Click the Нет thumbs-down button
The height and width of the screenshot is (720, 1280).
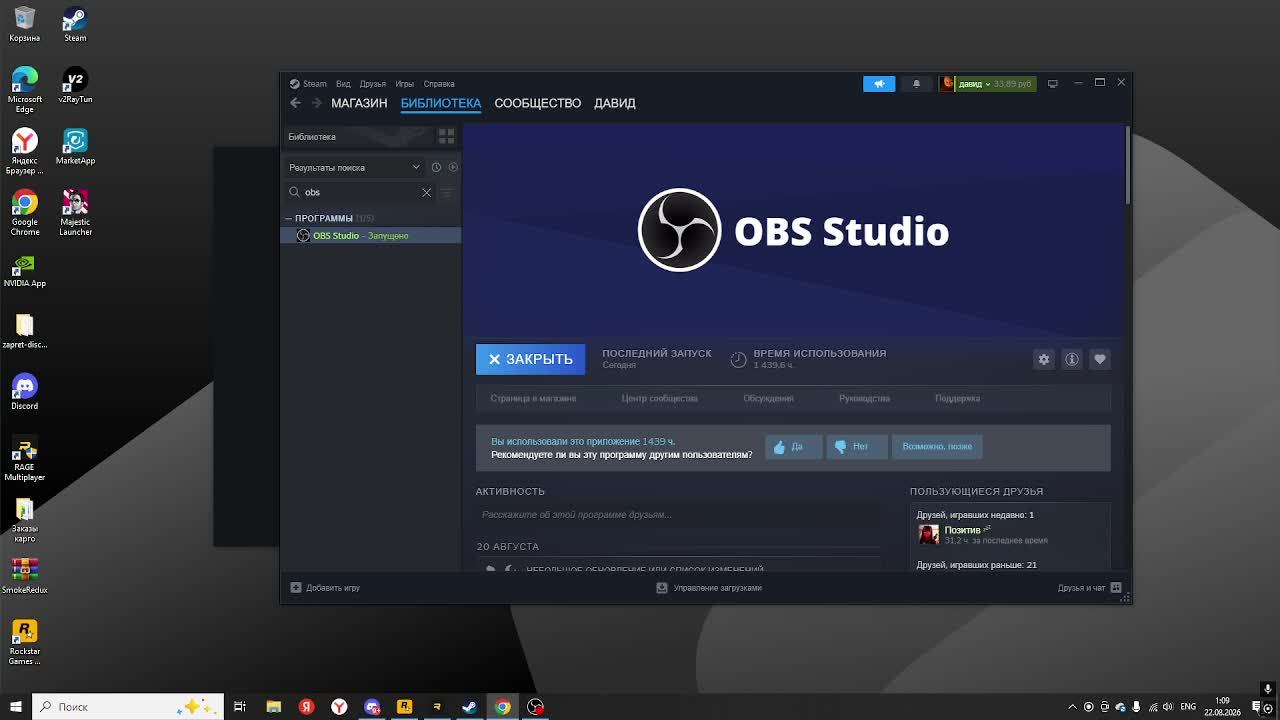tap(856, 447)
